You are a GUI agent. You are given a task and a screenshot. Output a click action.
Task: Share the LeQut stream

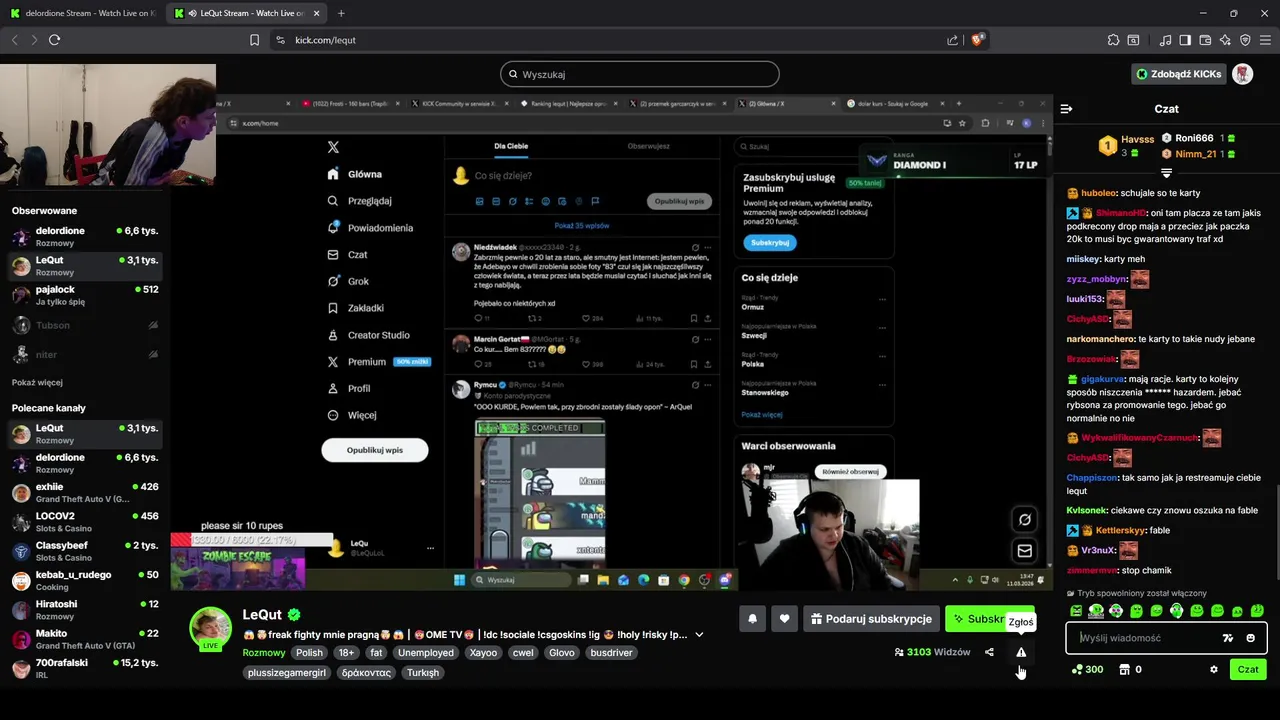point(989,652)
